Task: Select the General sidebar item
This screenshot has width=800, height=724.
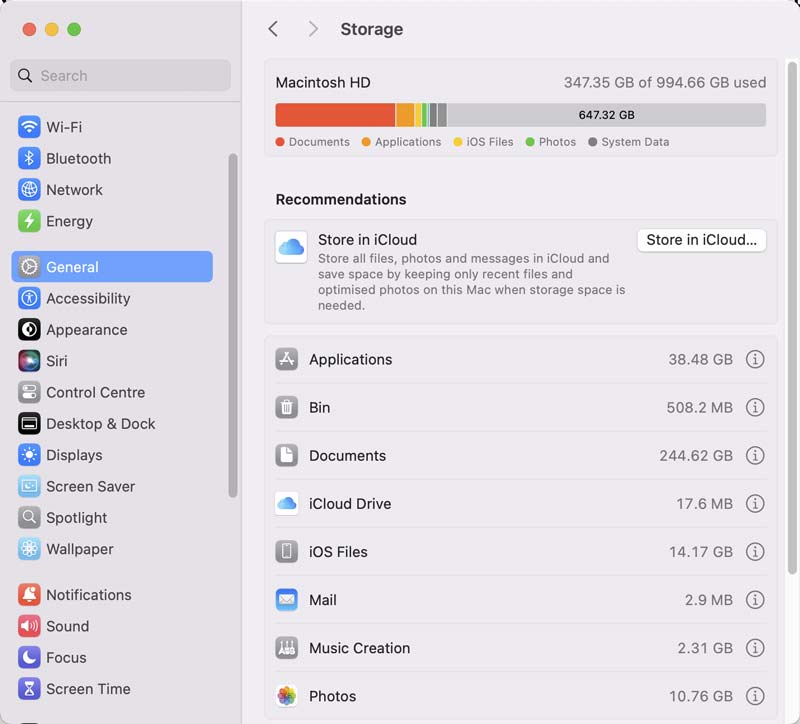Action: coord(112,266)
